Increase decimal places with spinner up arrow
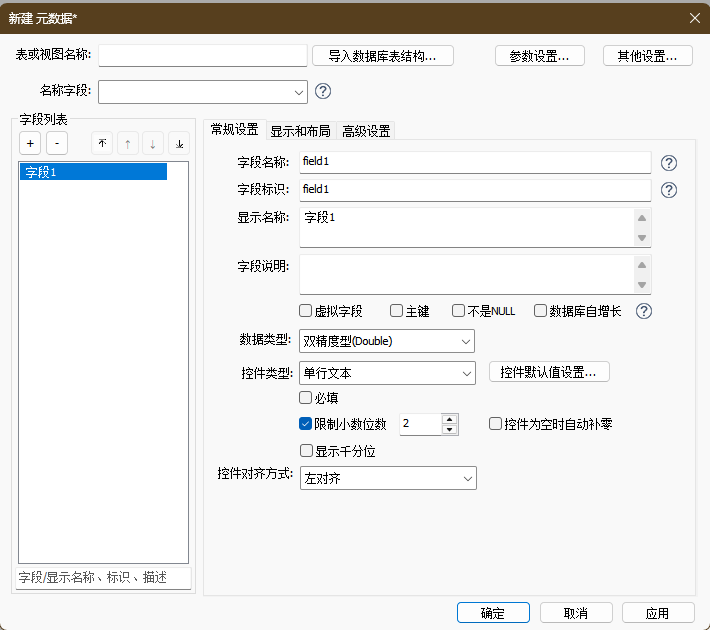710x630 pixels. [x=450, y=419]
